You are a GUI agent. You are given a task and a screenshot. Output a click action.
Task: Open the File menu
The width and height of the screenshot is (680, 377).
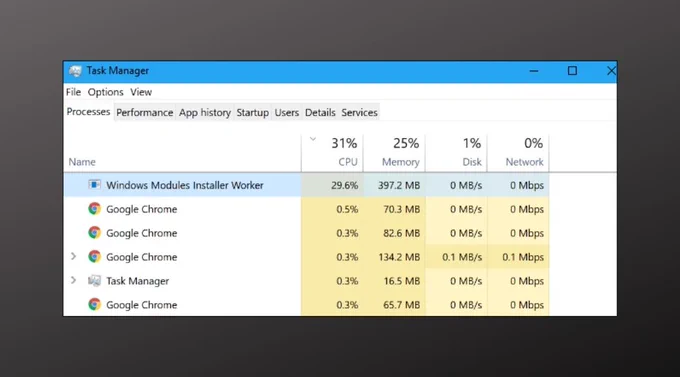73,92
